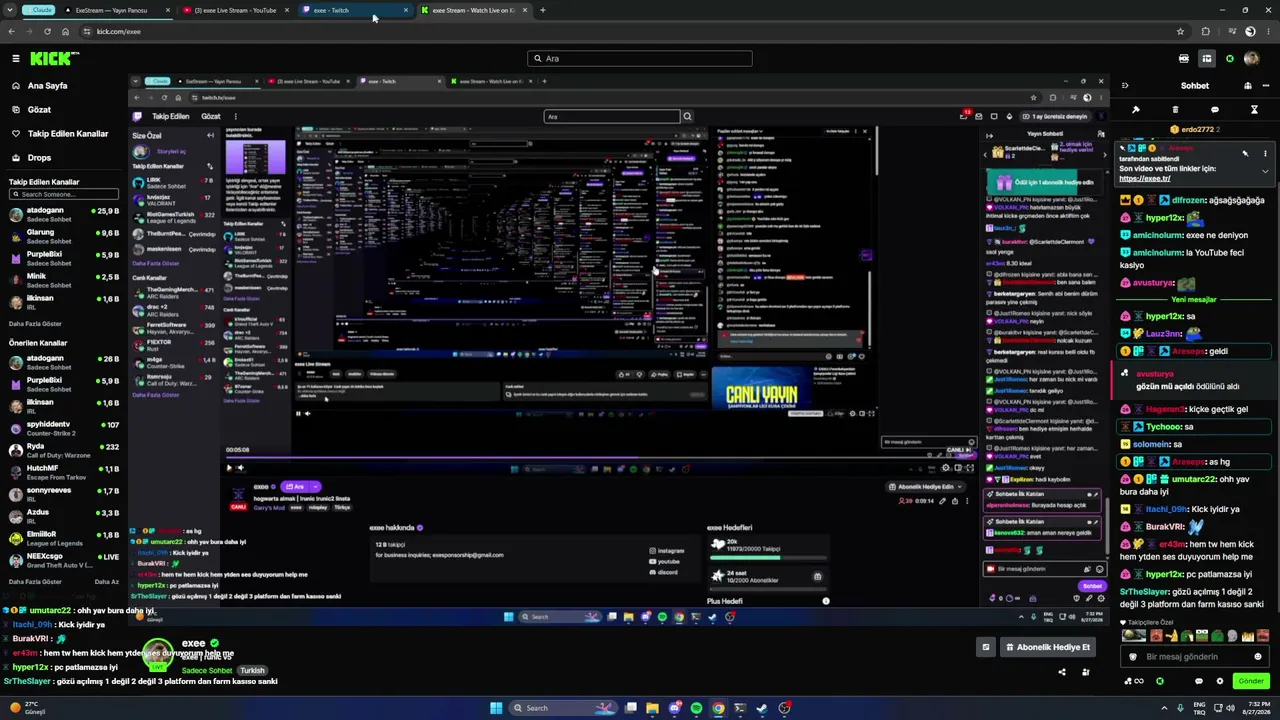Click the highlighted box icon in Kick header
1280x720 pixels.
tap(1207, 59)
